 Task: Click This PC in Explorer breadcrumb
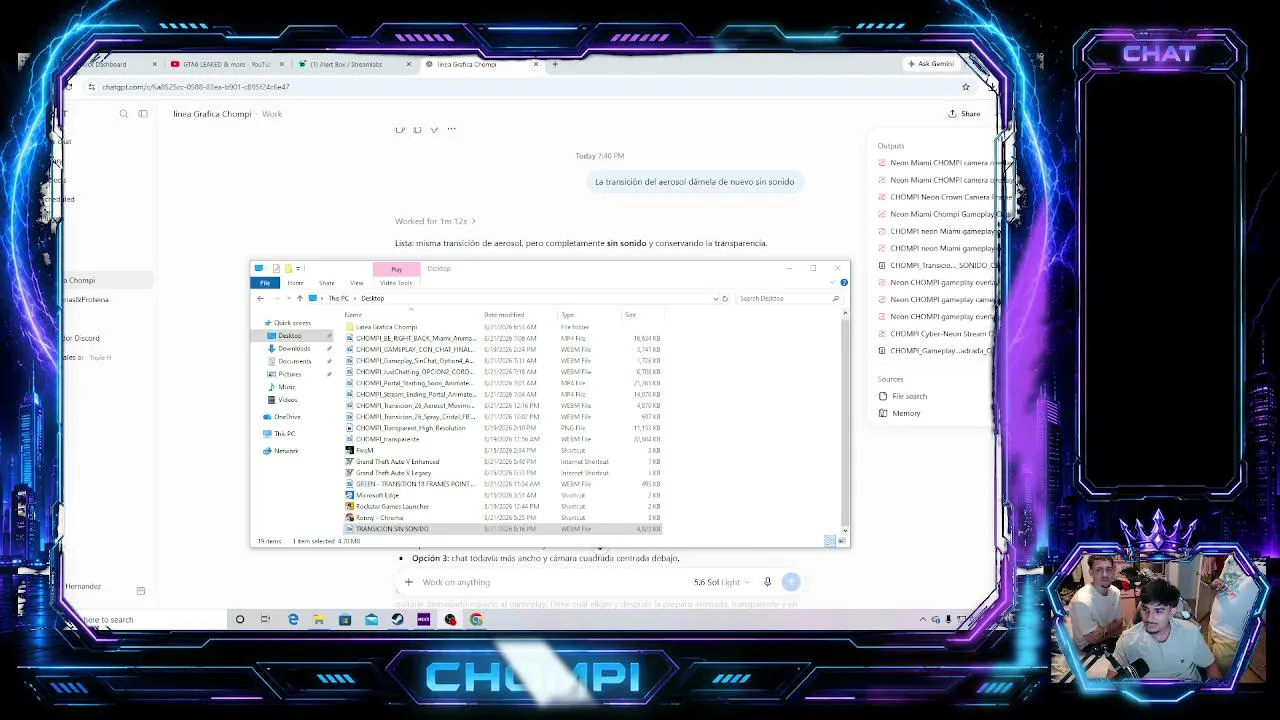tap(339, 298)
